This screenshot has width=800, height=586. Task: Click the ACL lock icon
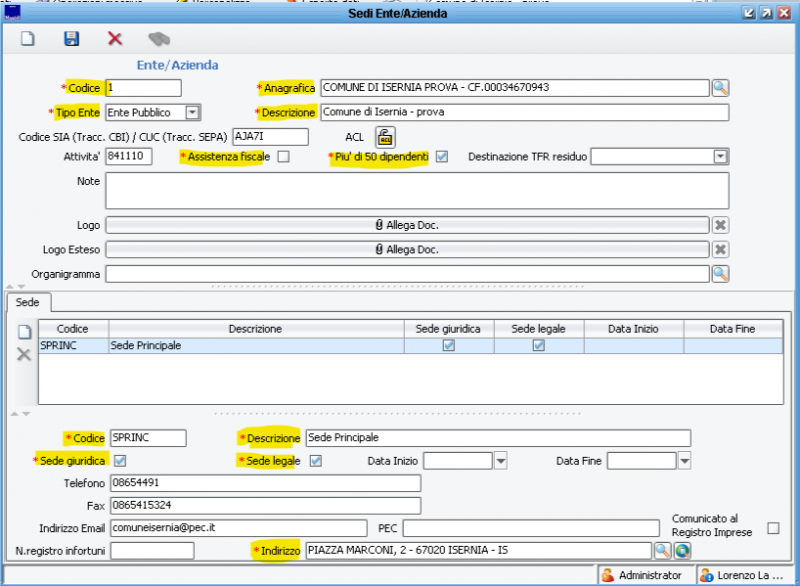click(385, 137)
